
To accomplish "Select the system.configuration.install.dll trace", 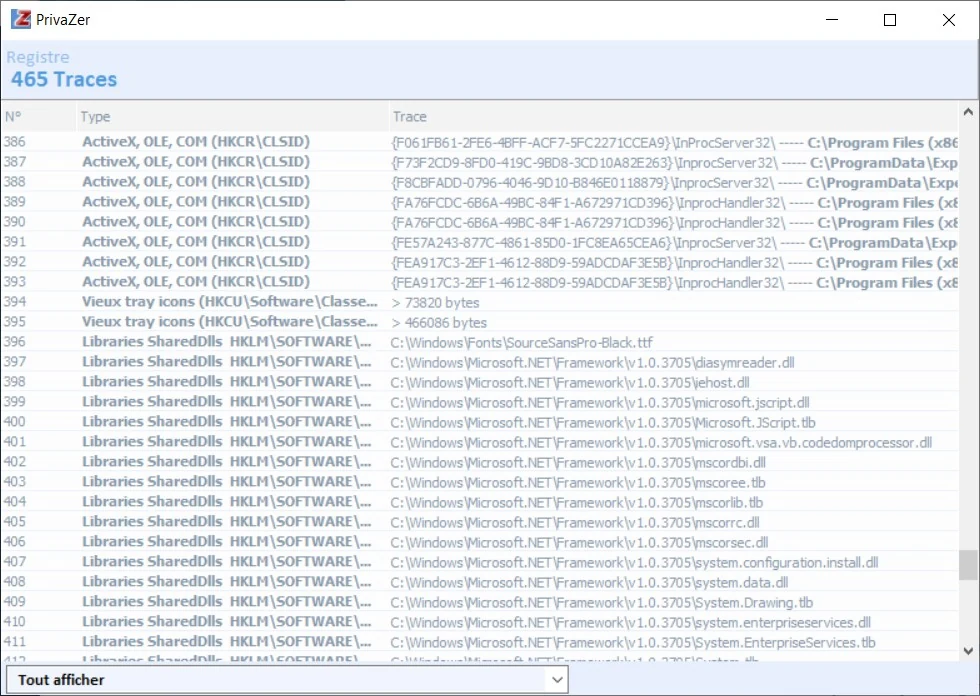I will click(479, 562).
